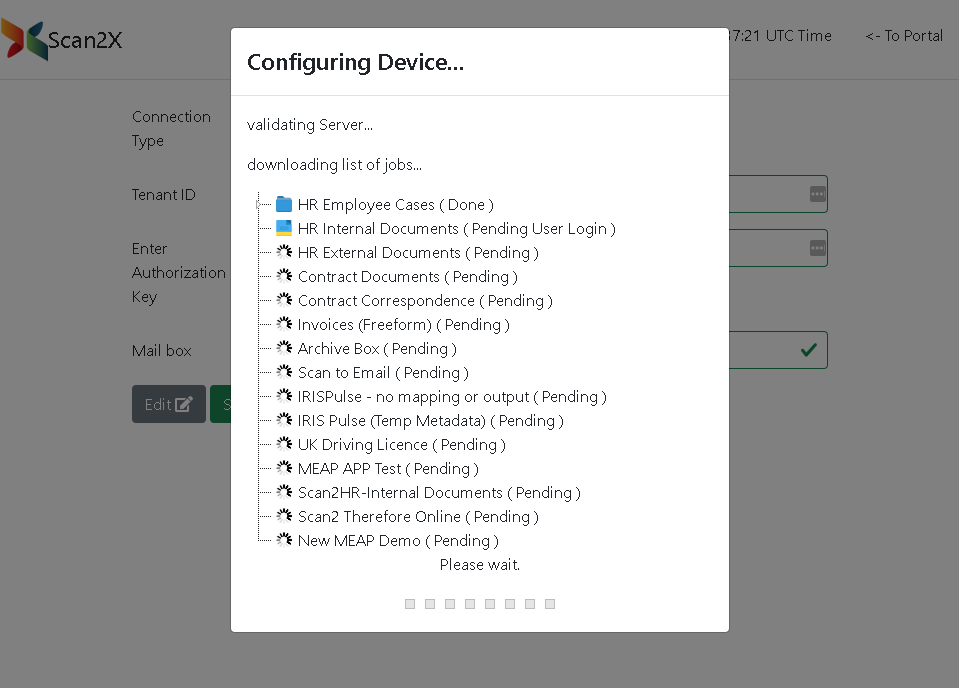This screenshot has height=688, width=959.
Task: Select the Invoices (Freeform) job entry
Action: [403, 325]
